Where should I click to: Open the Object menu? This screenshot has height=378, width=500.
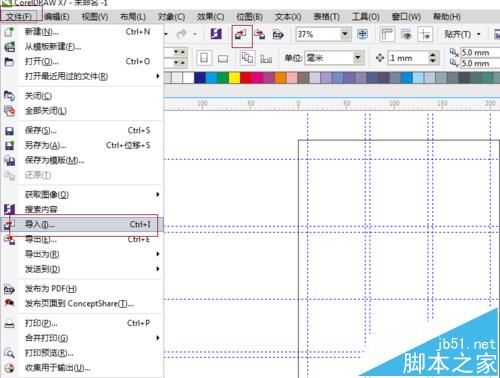click(x=171, y=16)
